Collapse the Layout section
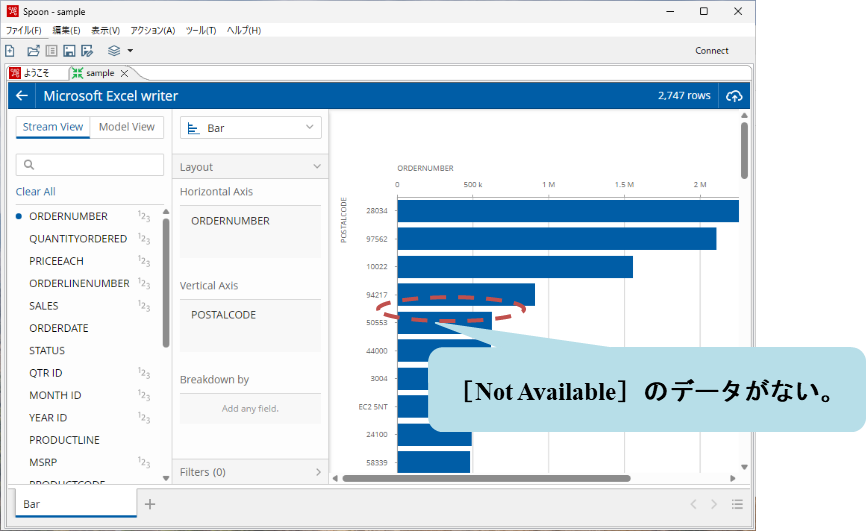This screenshot has width=866, height=531. click(250, 167)
